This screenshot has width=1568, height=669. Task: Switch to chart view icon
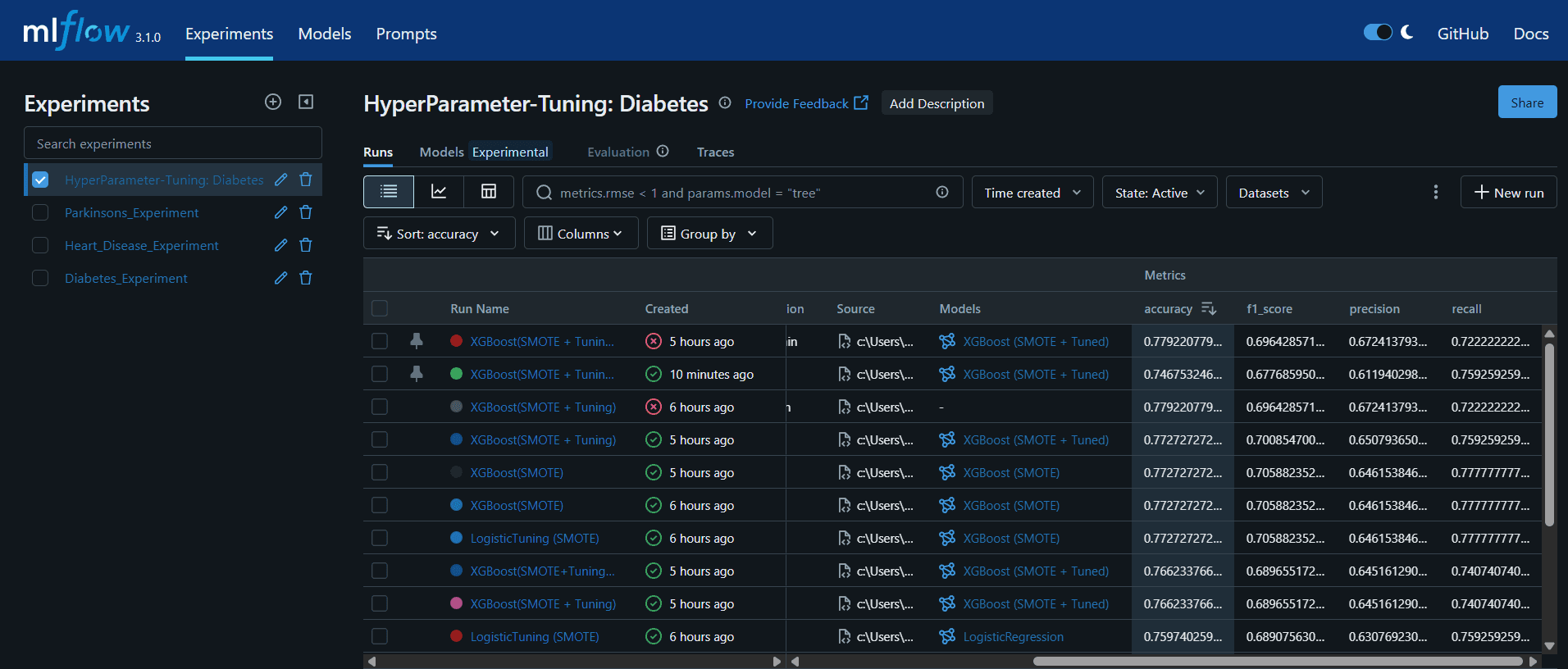tap(439, 192)
